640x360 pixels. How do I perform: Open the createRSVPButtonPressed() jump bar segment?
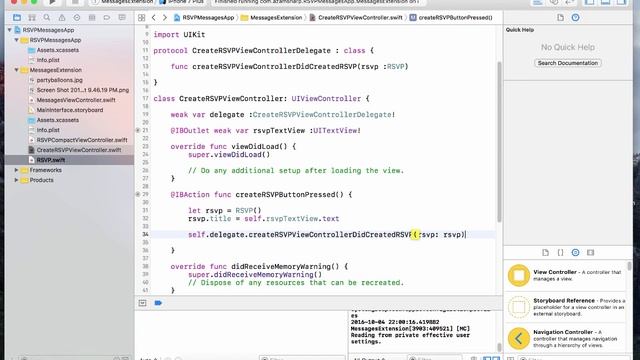[x=451, y=18]
